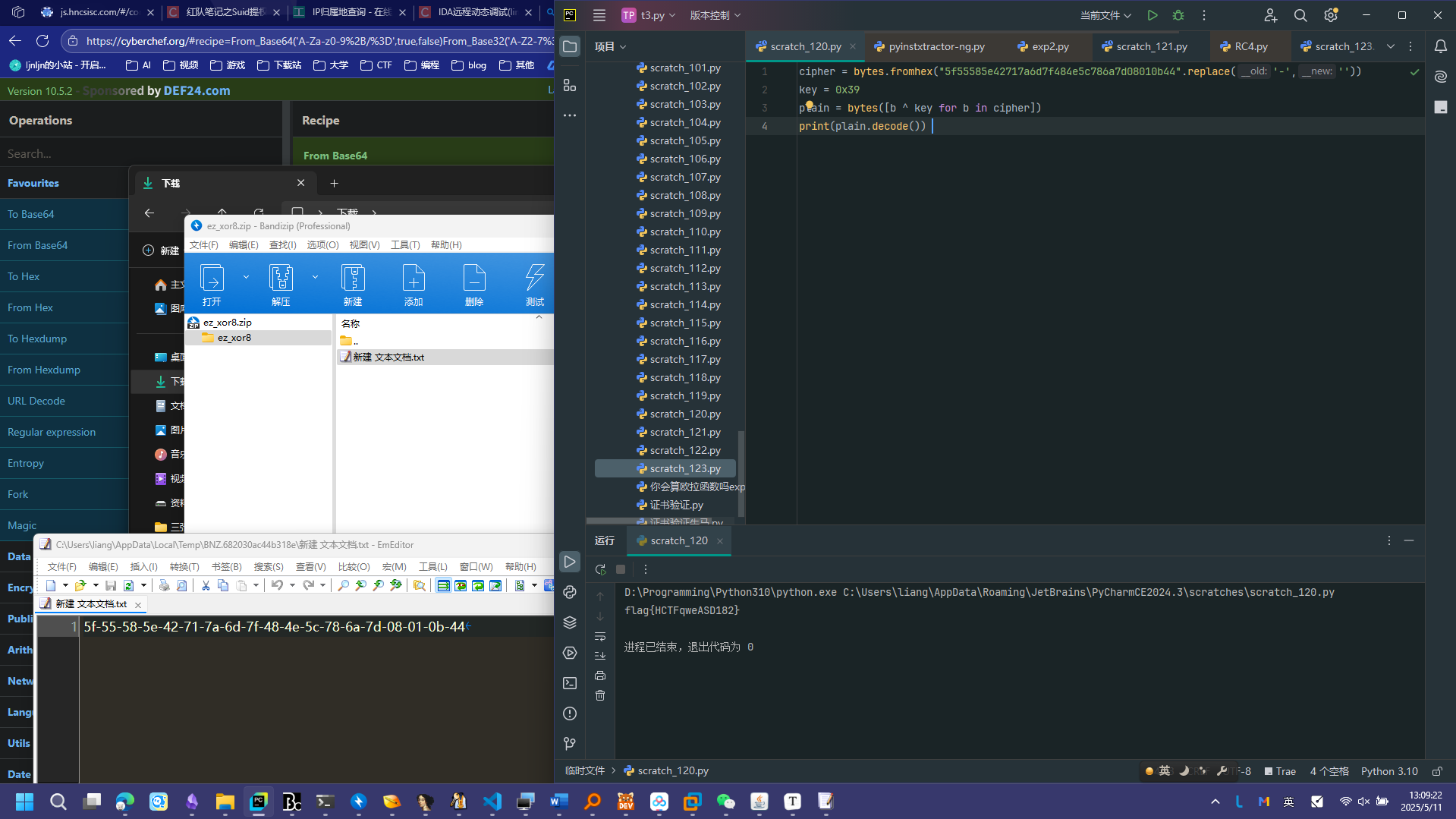Open PyCharm Search Everywhere magnifier
This screenshot has width=1456, height=819.
(1300, 15)
